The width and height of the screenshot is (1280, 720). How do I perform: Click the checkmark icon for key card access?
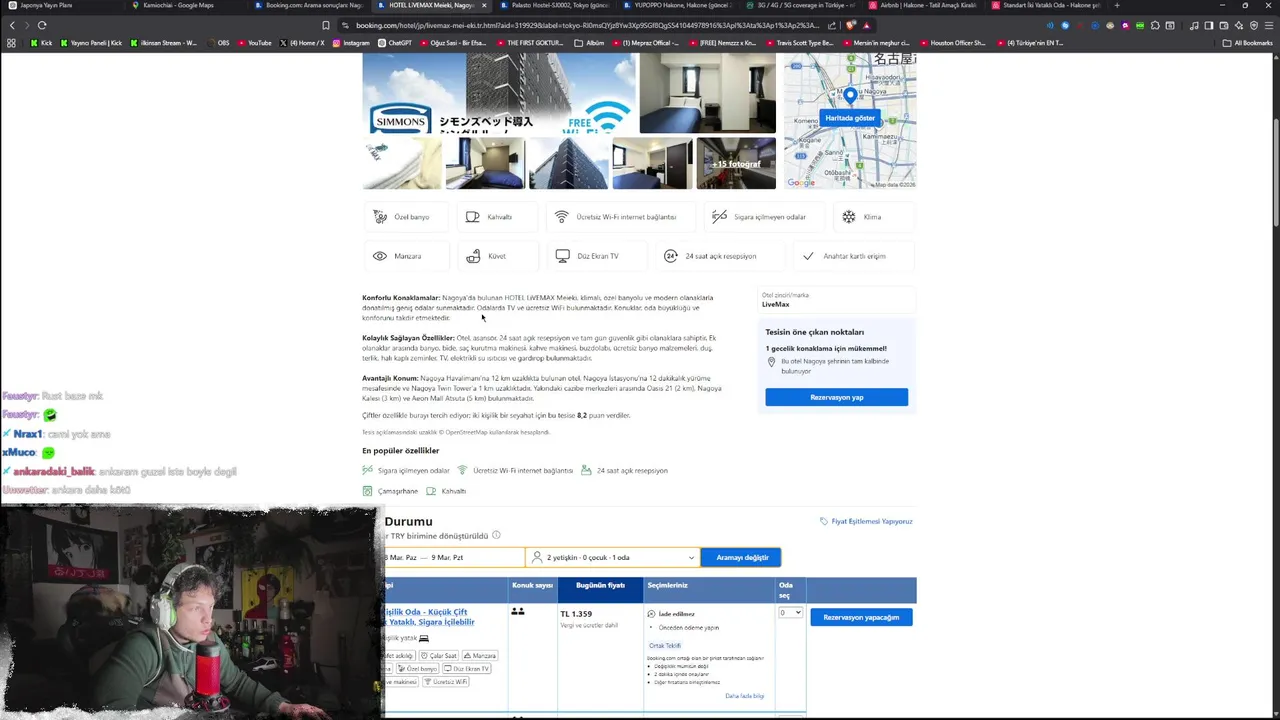click(x=808, y=256)
